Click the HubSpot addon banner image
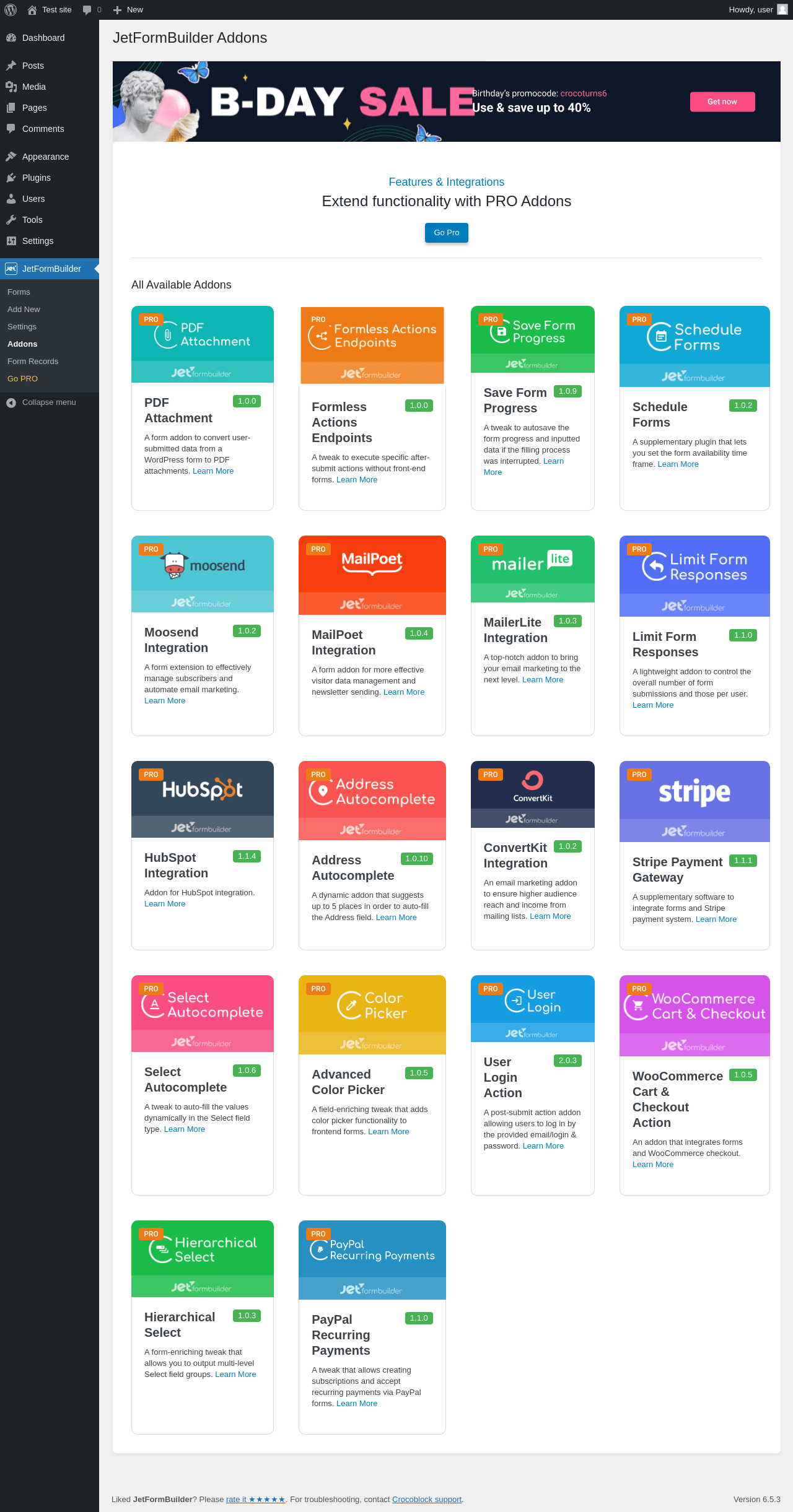This screenshot has height=1512, width=793. click(x=203, y=799)
